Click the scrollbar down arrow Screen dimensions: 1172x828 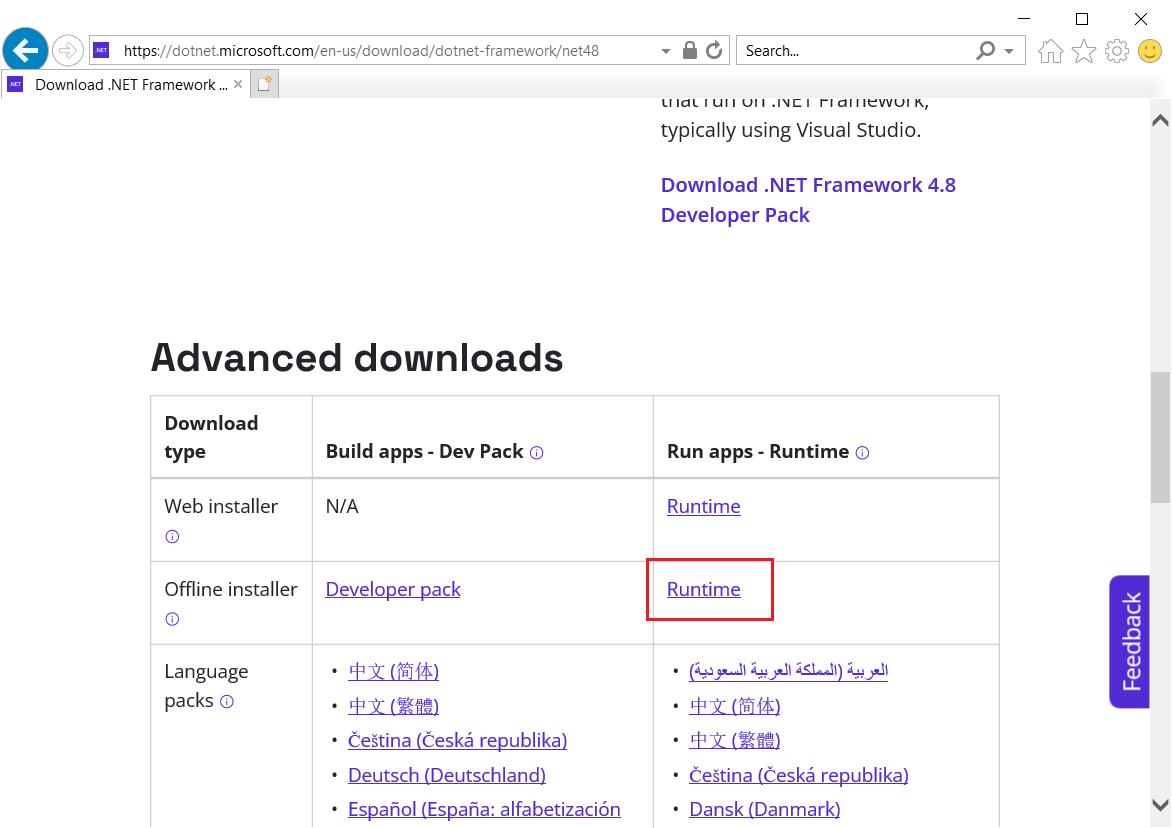(1161, 806)
